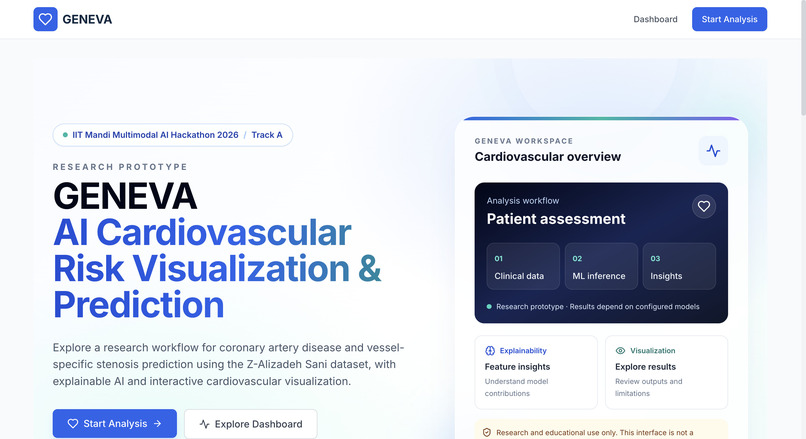The width and height of the screenshot is (806, 439).
Task: Click pulse icon on Explore Dashboard button
Action: click(x=205, y=424)
